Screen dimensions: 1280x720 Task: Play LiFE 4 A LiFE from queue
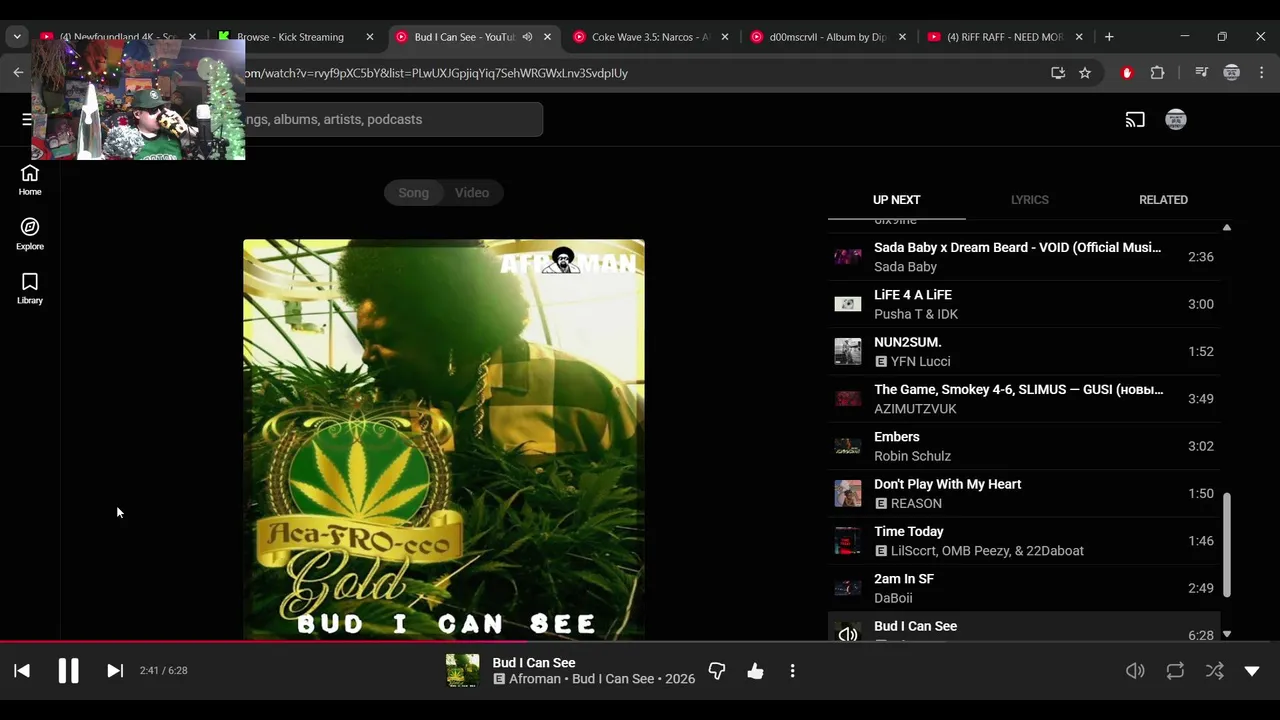[1024, 304]
